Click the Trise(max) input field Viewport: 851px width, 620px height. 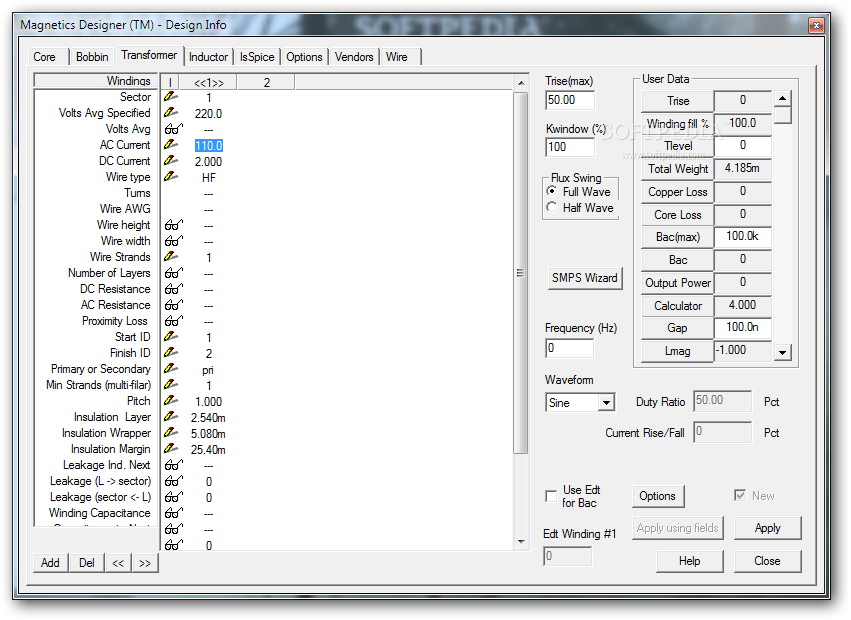pos(569,100)
